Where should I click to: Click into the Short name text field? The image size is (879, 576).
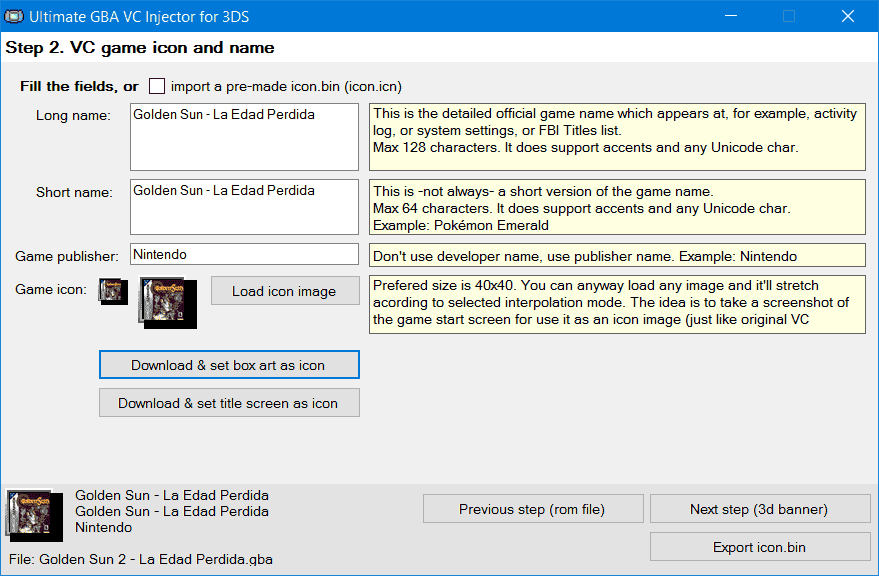tap(244, 207)
